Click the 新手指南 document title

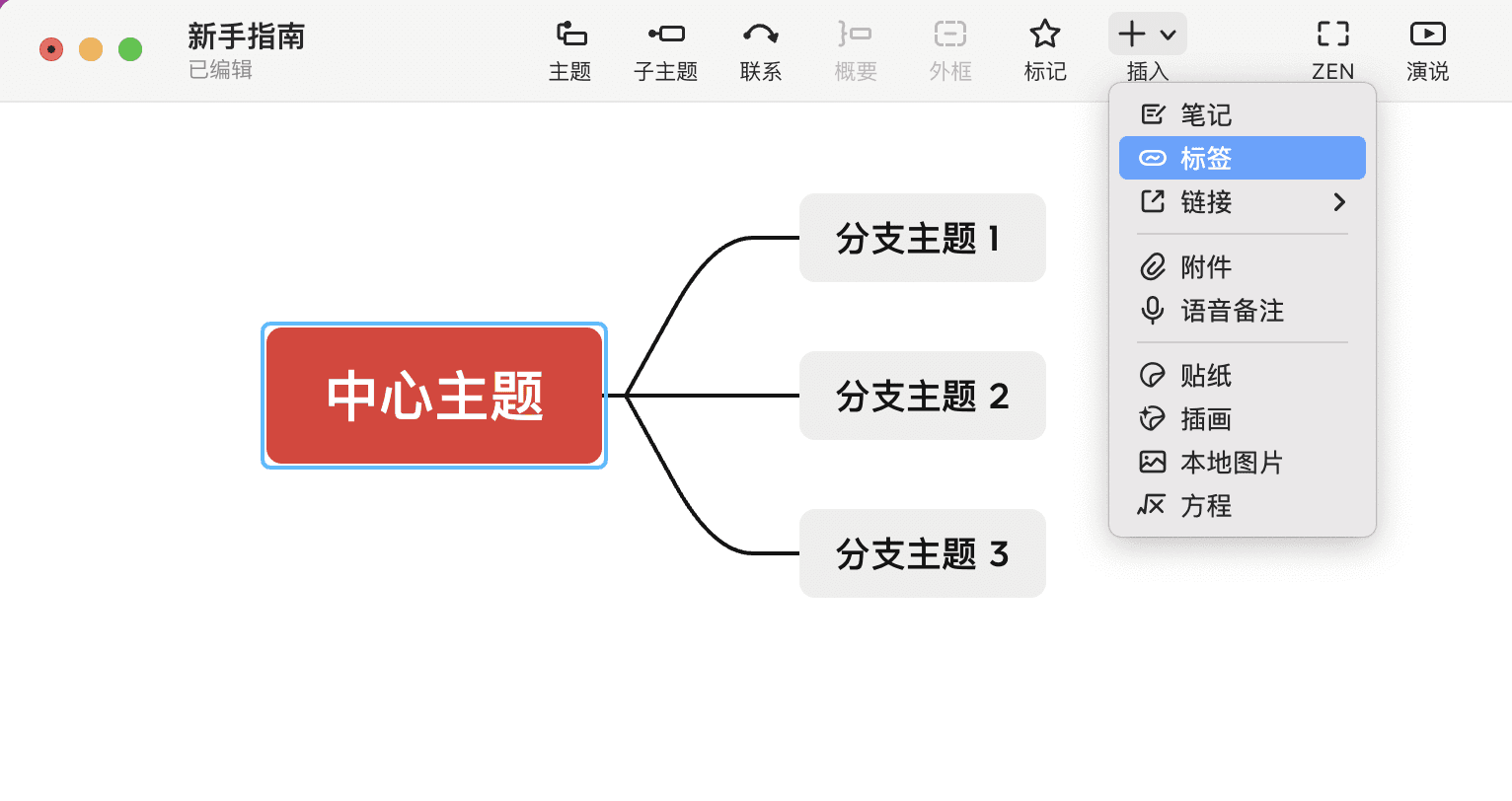coord(247,36)
